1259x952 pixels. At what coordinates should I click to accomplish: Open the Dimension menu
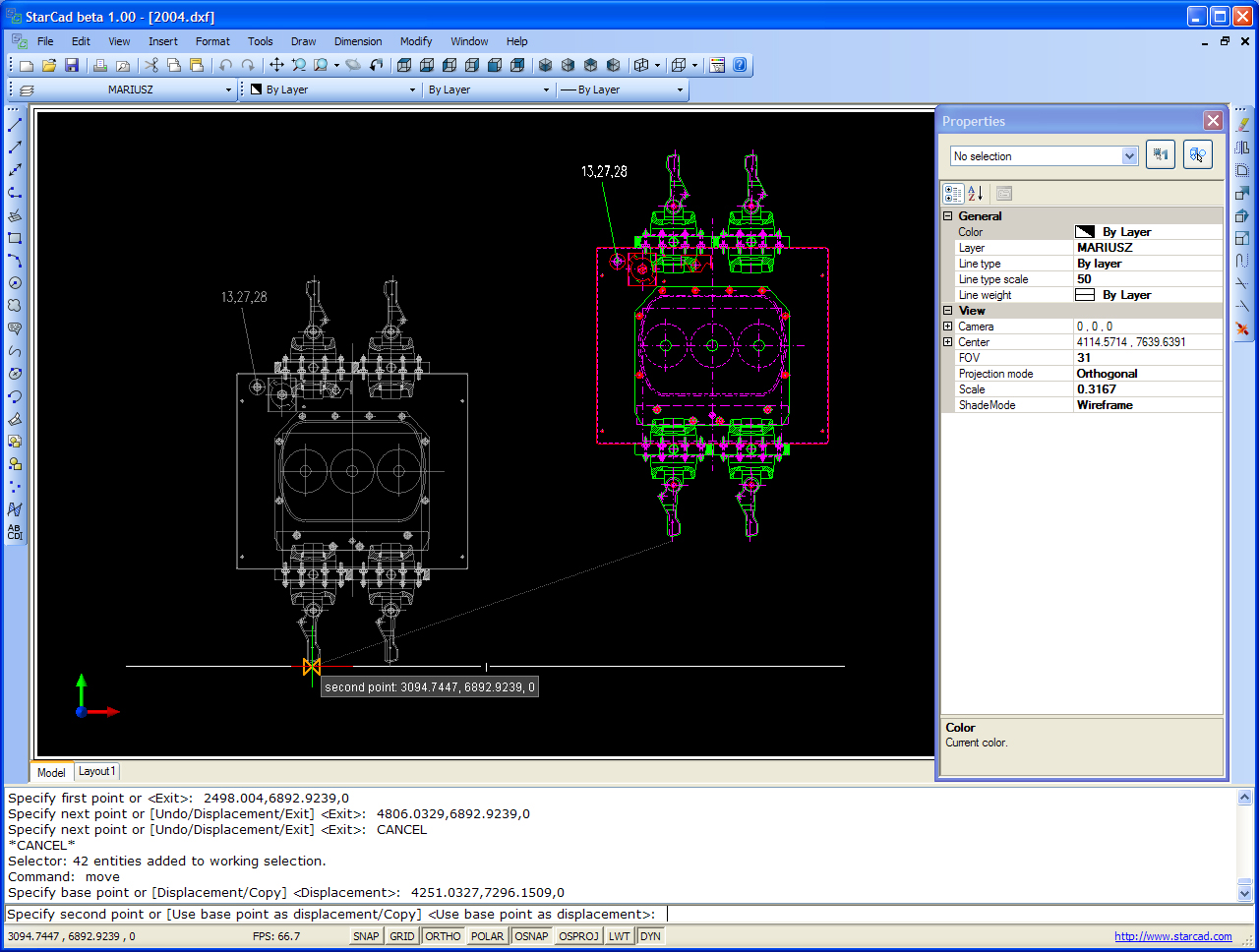[358, 41]
